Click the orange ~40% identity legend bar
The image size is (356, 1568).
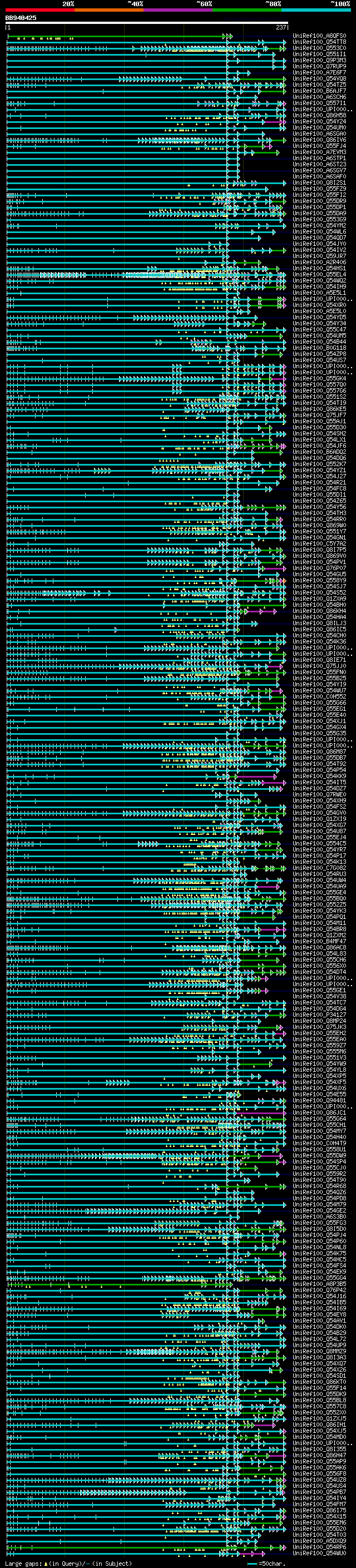pos(109,10)
